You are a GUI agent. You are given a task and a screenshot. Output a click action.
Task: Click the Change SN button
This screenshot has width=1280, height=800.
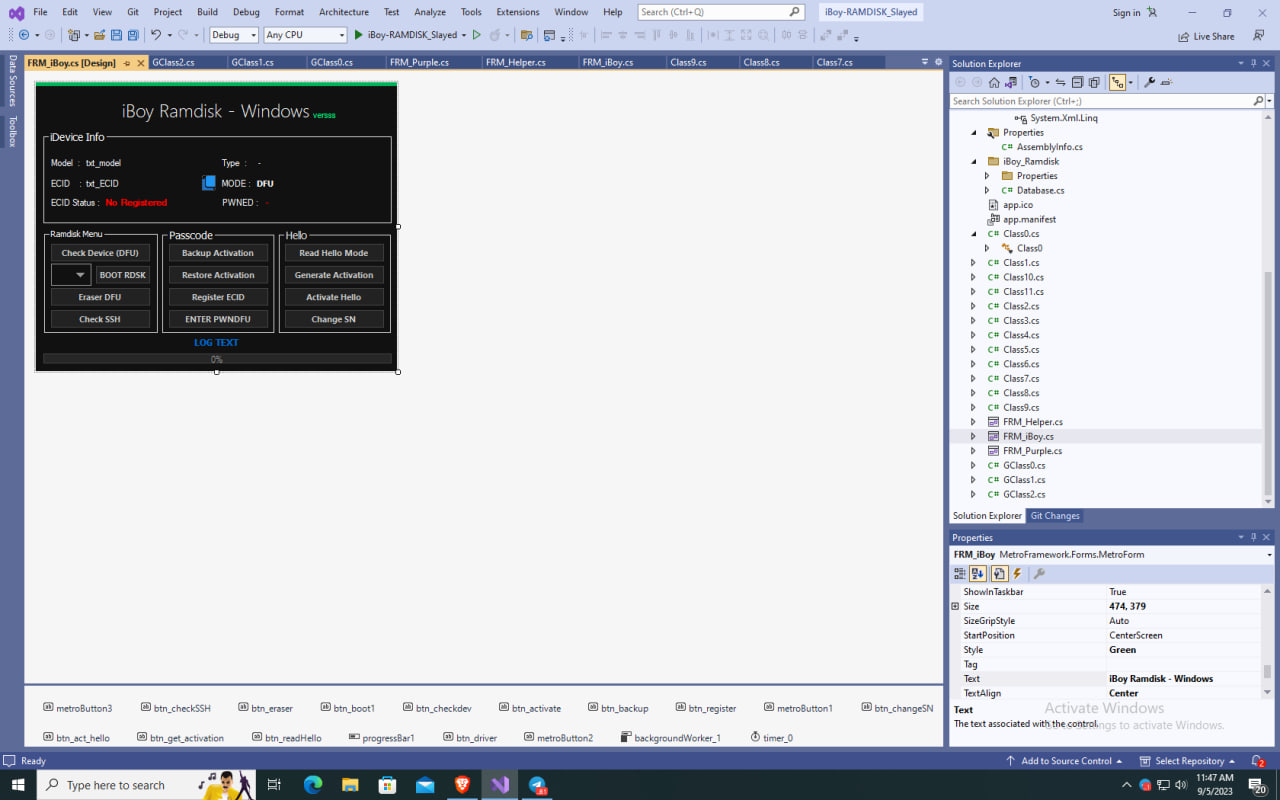tap(334, 319)
